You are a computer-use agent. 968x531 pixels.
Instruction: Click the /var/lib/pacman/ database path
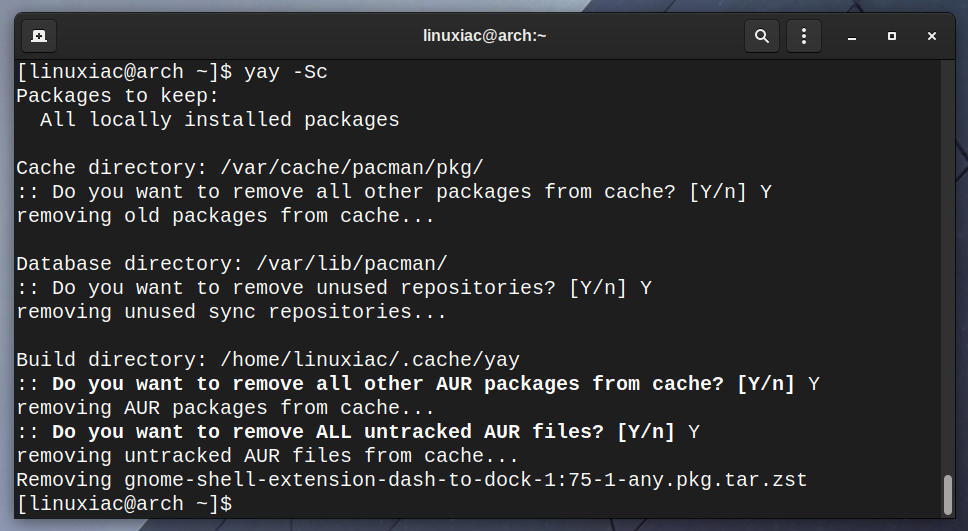(352, 264)
